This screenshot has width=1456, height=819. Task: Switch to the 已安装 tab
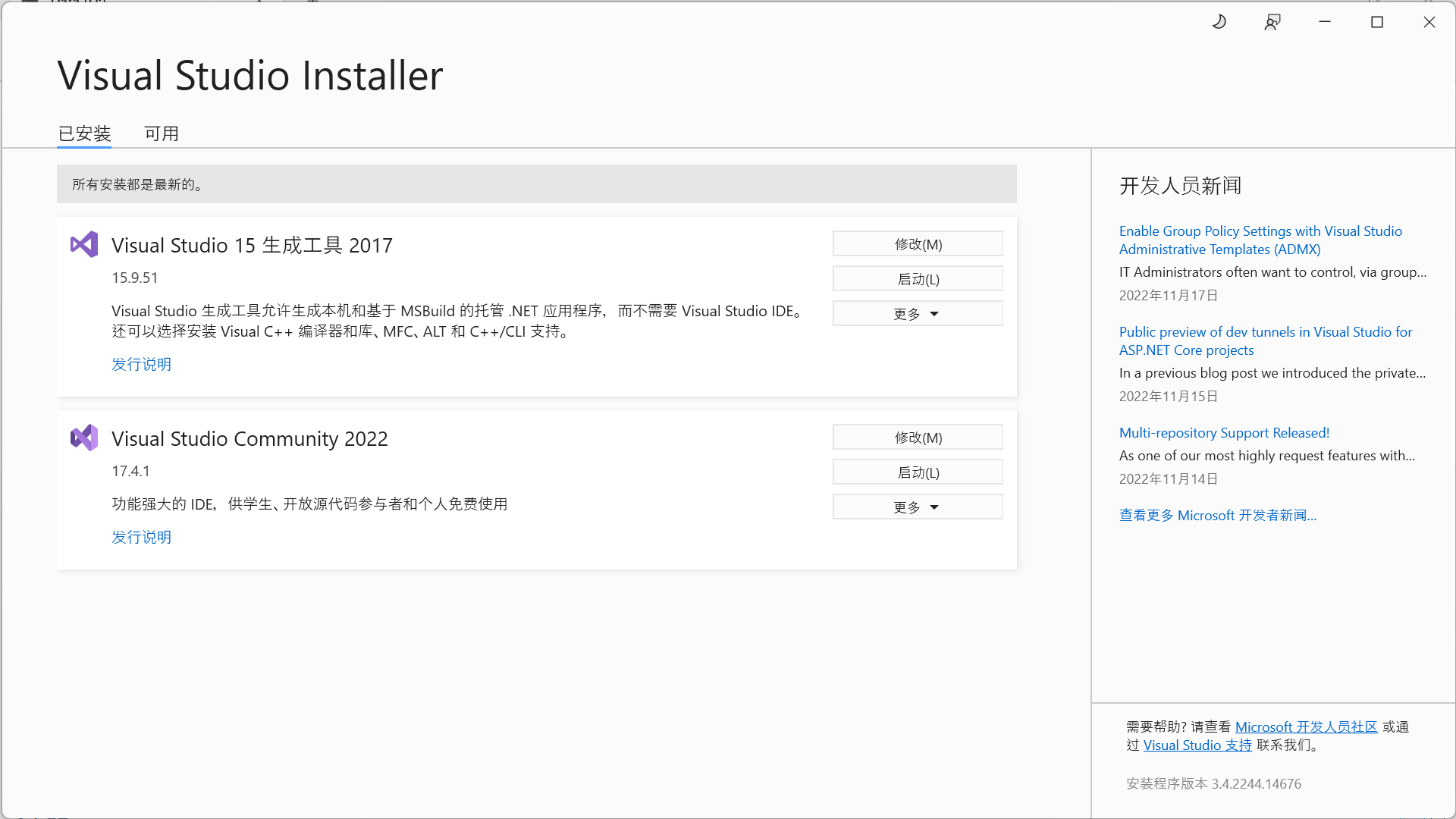click(x=84, y=134)
